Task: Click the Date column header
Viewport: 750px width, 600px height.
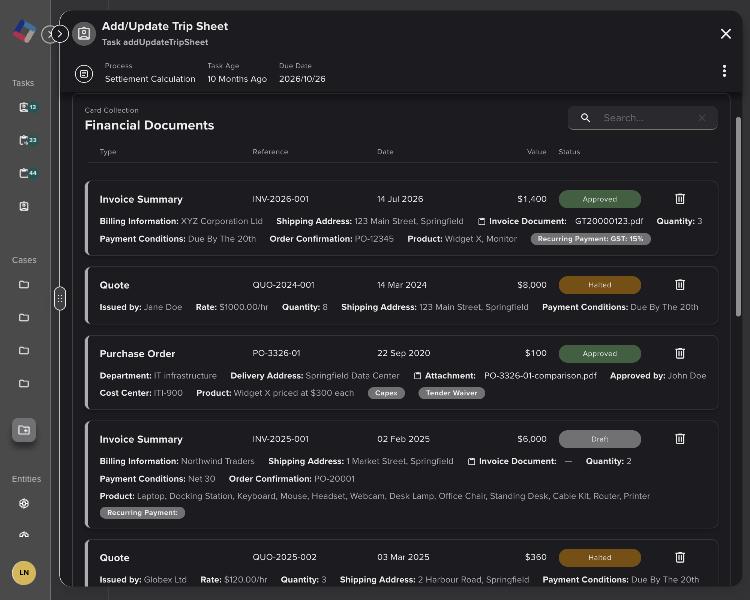Action: (385, 152)
